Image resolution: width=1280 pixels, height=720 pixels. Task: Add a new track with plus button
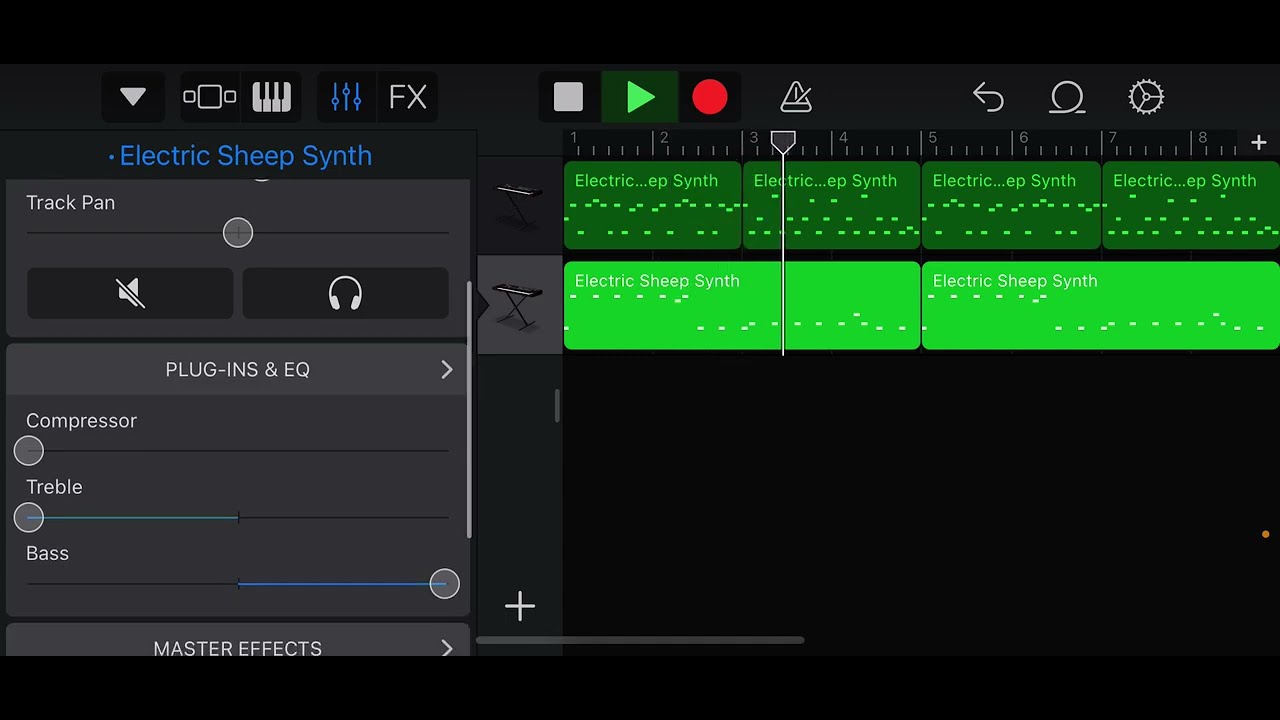click(x=520, y=606)
